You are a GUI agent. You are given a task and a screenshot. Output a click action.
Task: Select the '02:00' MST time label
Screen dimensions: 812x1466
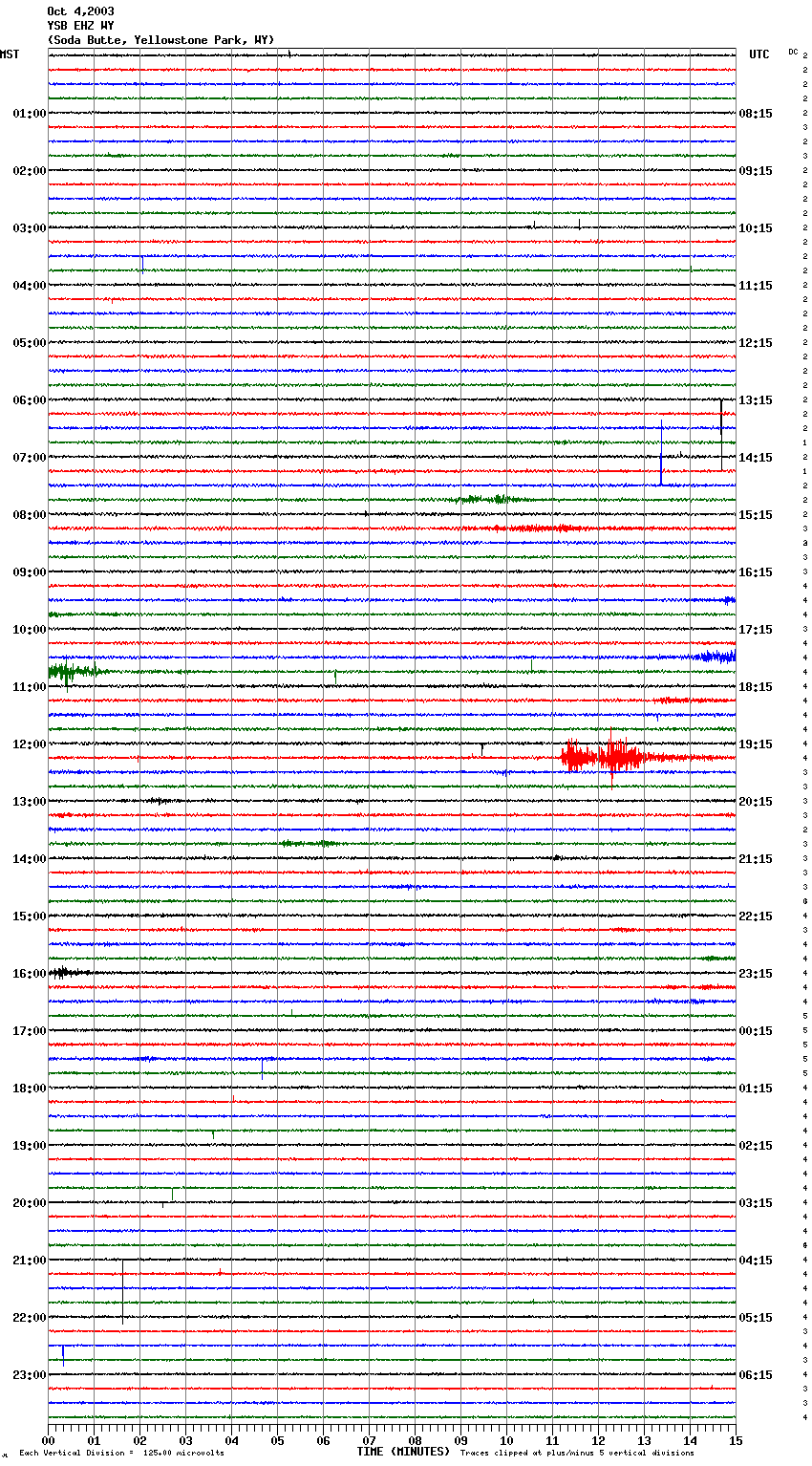tap(30, 171)
